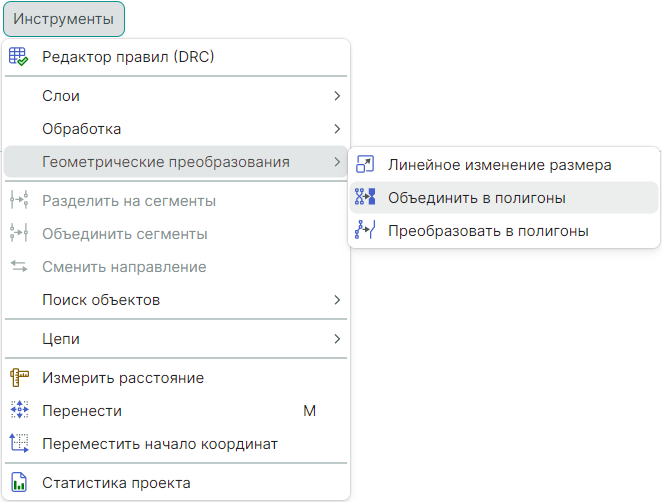Click the Merge into polygons icon
Image resolution: width=662 pixels, height=502 pixels.
coord(365,198)
